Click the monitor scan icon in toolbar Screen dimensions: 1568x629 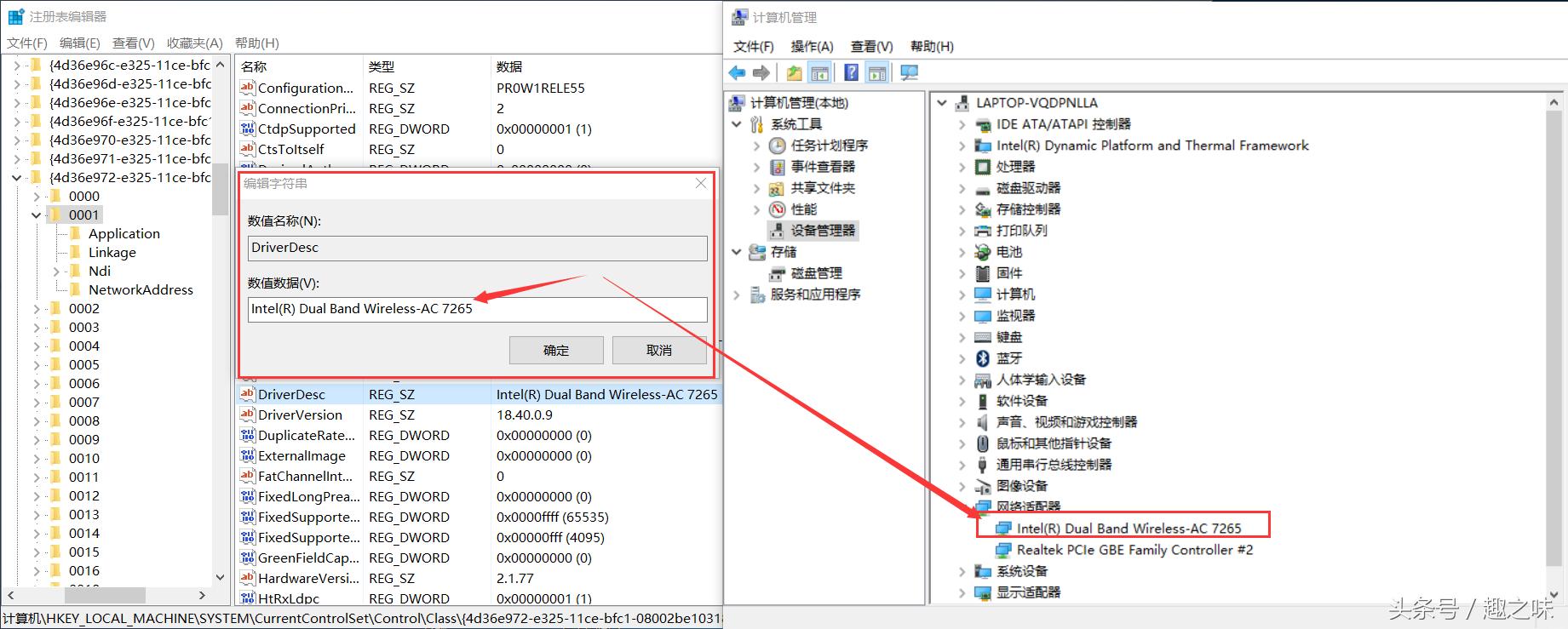point(910,73)
